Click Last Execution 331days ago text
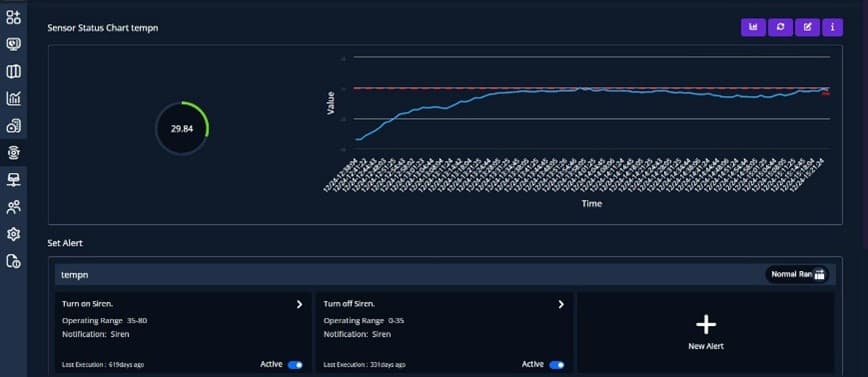The width and height of the screenshot is (868, 377). click(x=364, y=365)
